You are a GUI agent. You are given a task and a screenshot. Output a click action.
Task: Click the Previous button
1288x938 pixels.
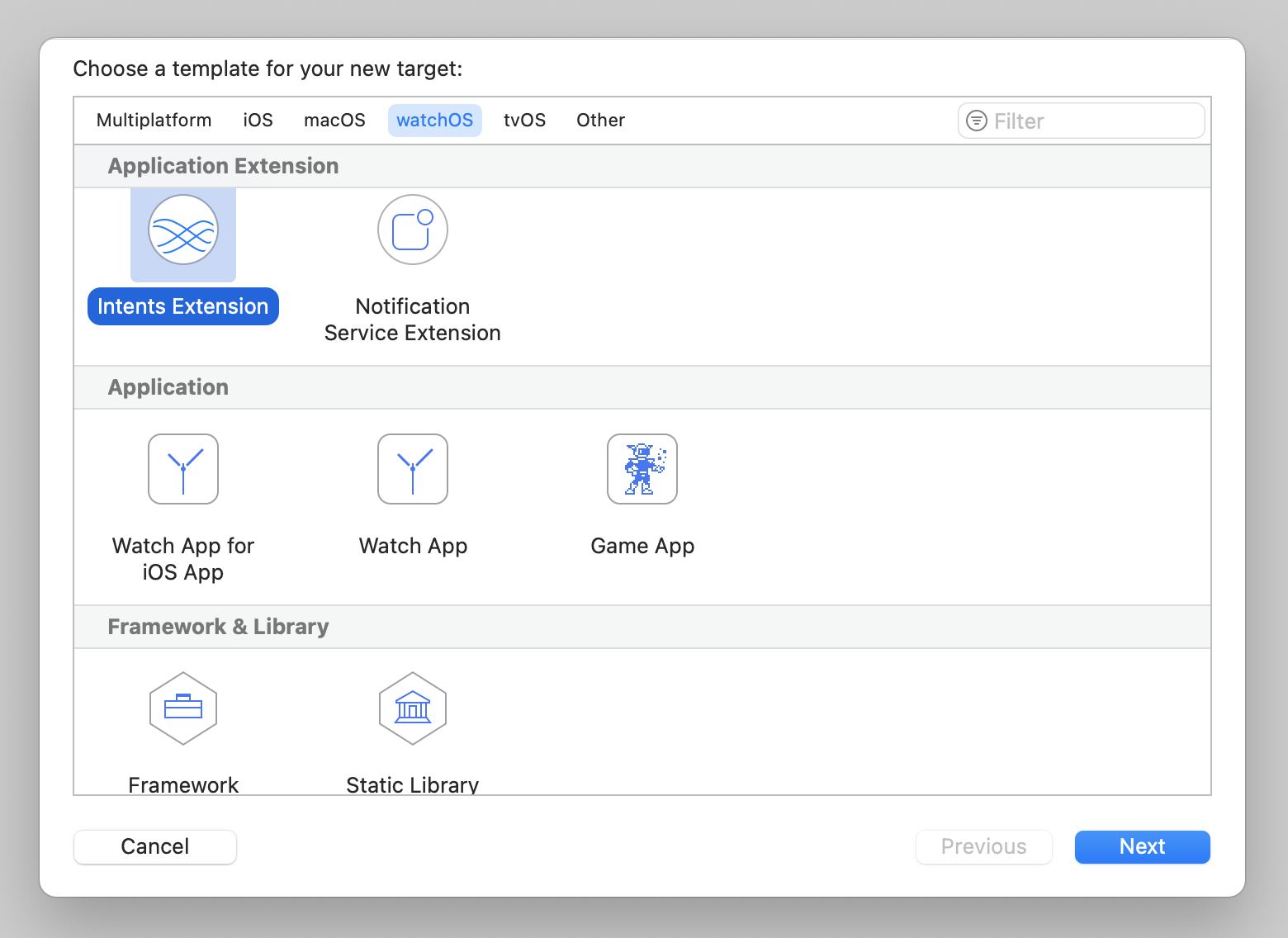pyautogui.click(x=983, y=847)
